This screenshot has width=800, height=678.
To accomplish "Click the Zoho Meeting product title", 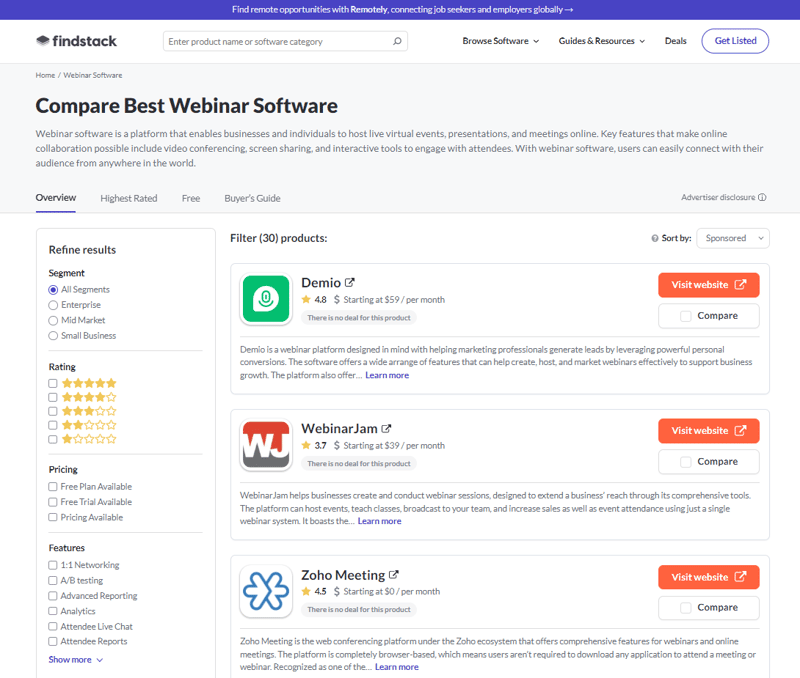I will (343, 575).
